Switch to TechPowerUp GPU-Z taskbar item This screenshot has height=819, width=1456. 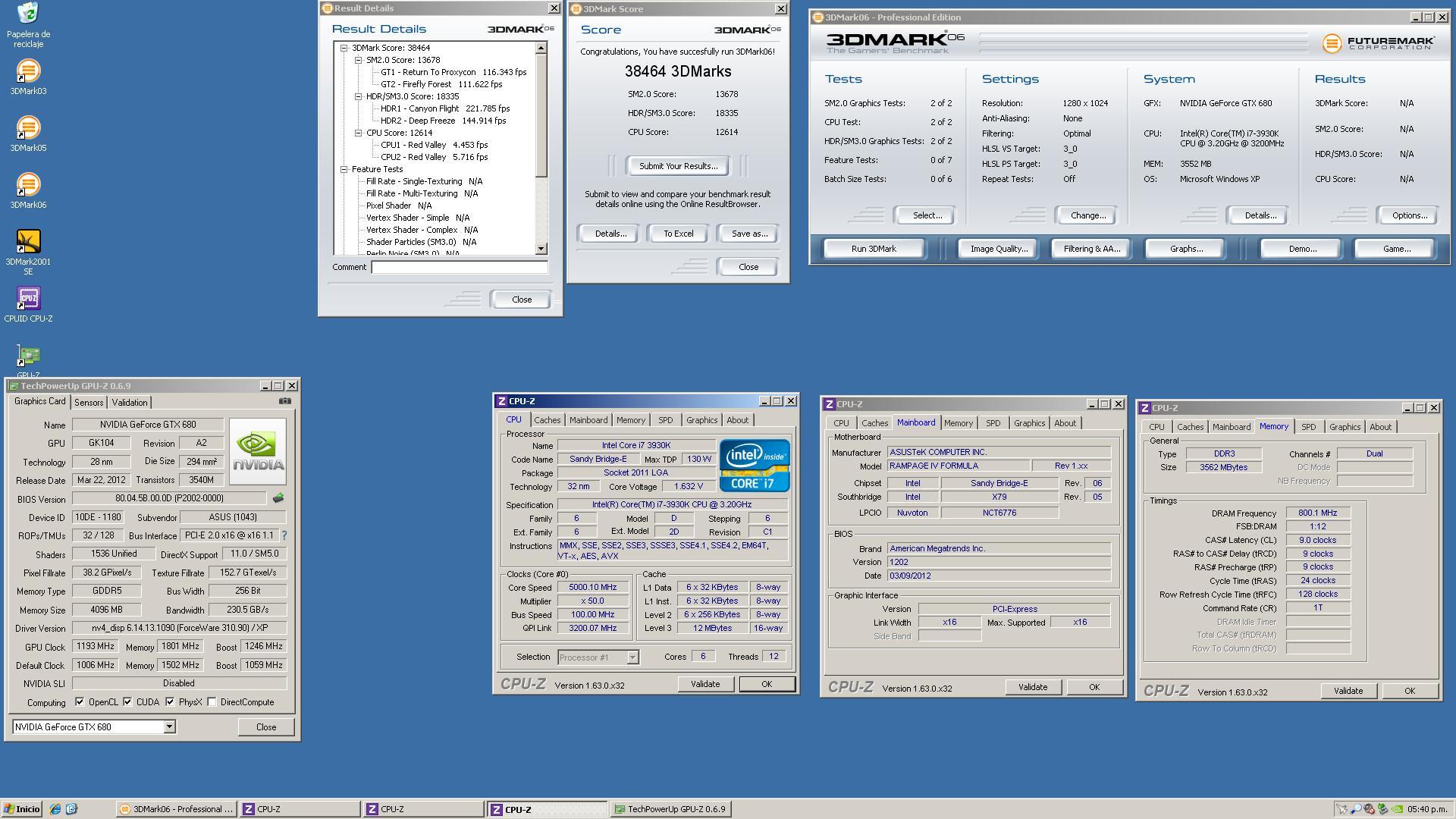tap(670, 809)
